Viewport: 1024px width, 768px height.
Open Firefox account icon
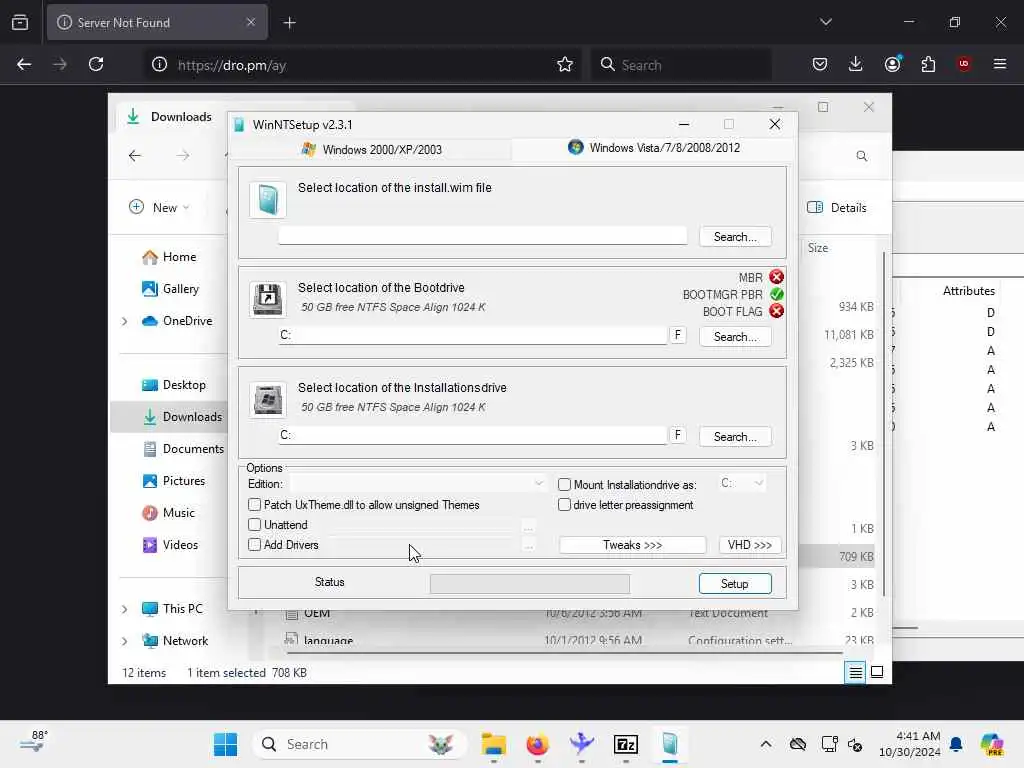pos(893,64)
